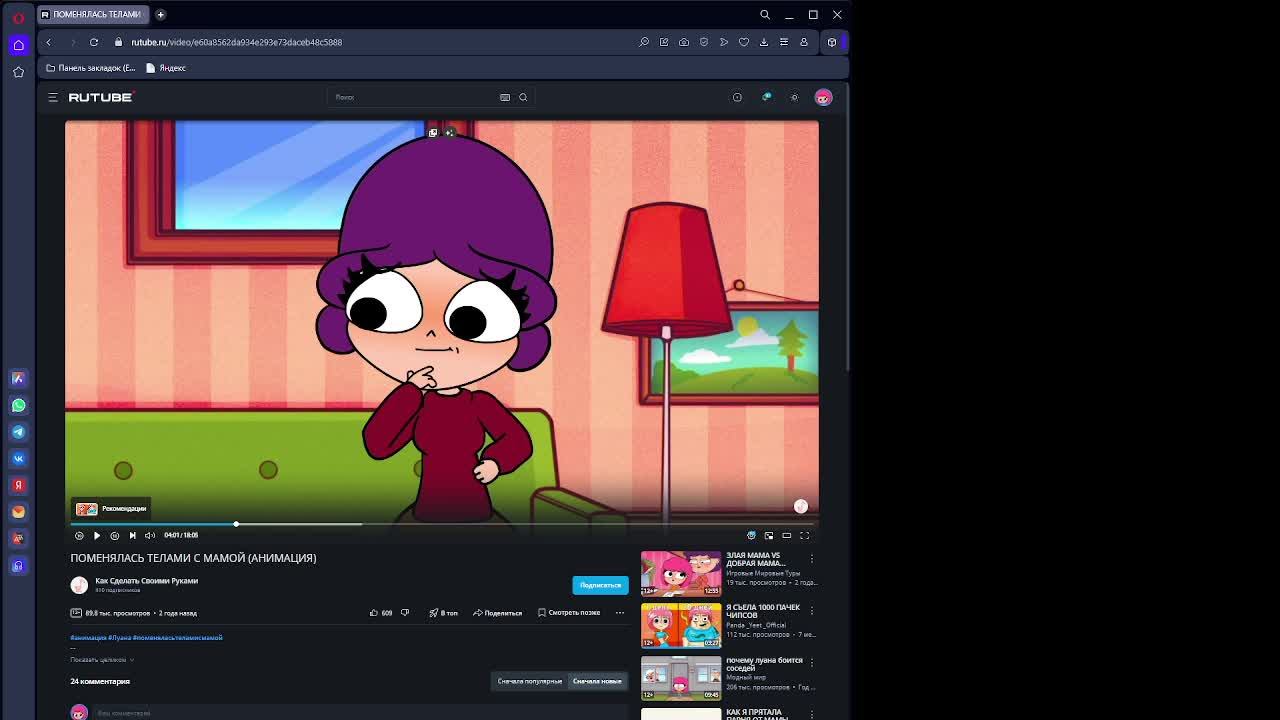
Task: Open the browser downloads panel
Action: (x=764, y=42)
